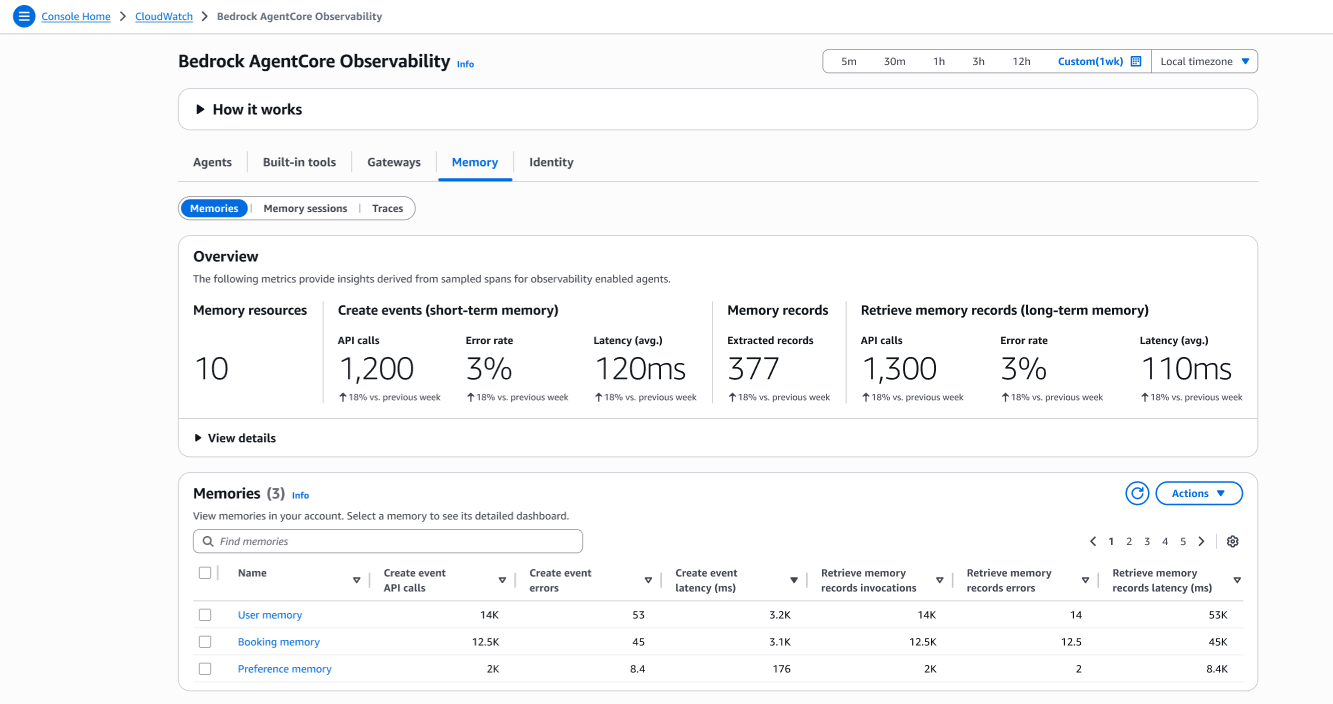The image size is (1333, 704).
Task: Switch to the Gateways tab
Action: [x=394, y=162]
